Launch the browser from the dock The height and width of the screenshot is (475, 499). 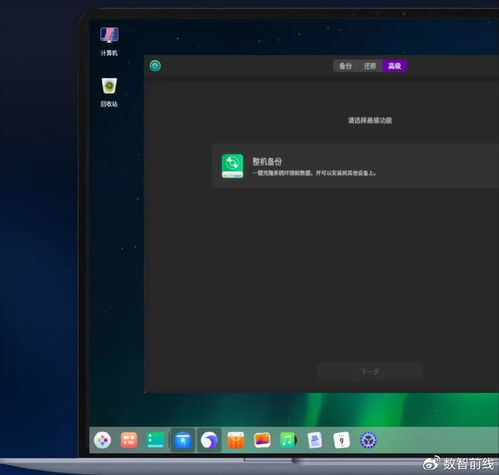(209, 440)
